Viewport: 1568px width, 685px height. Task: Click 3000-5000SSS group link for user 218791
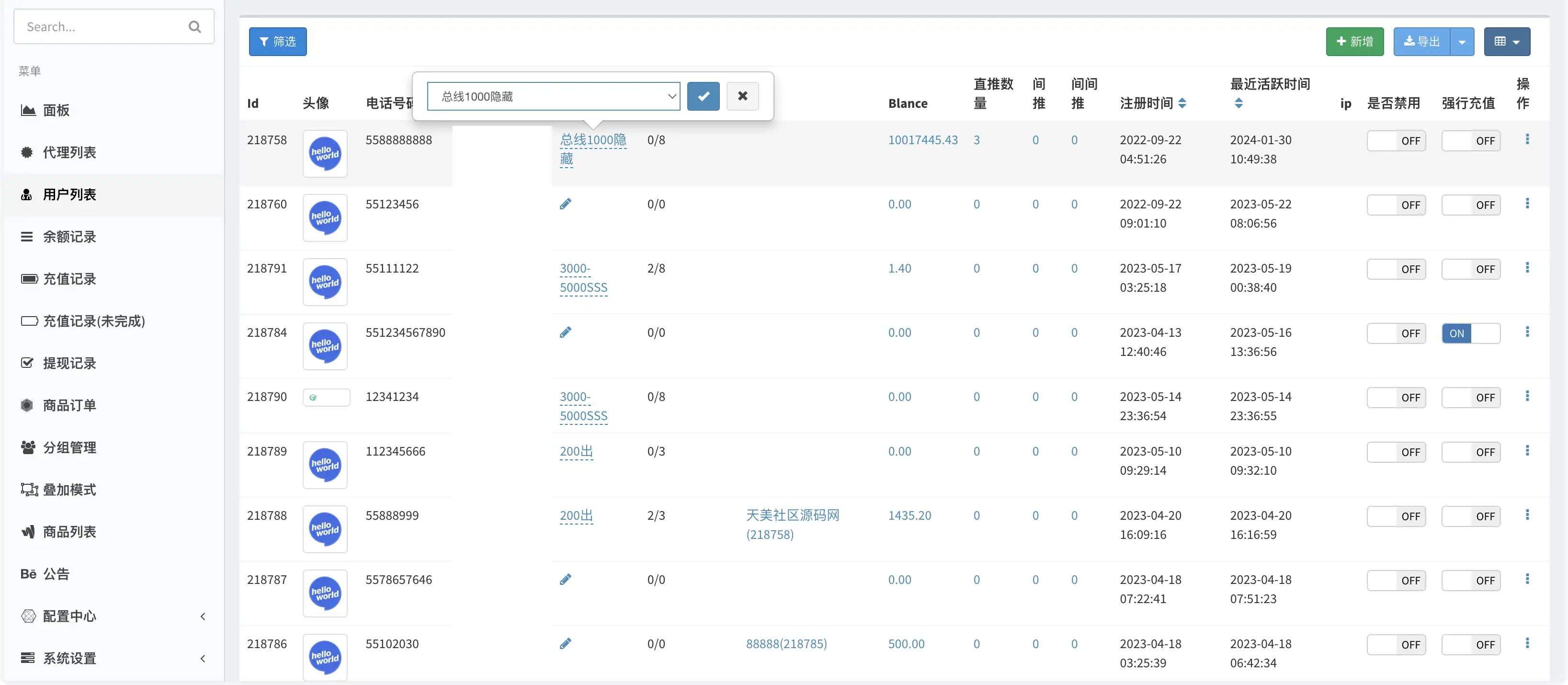click(x=583, y=278)
